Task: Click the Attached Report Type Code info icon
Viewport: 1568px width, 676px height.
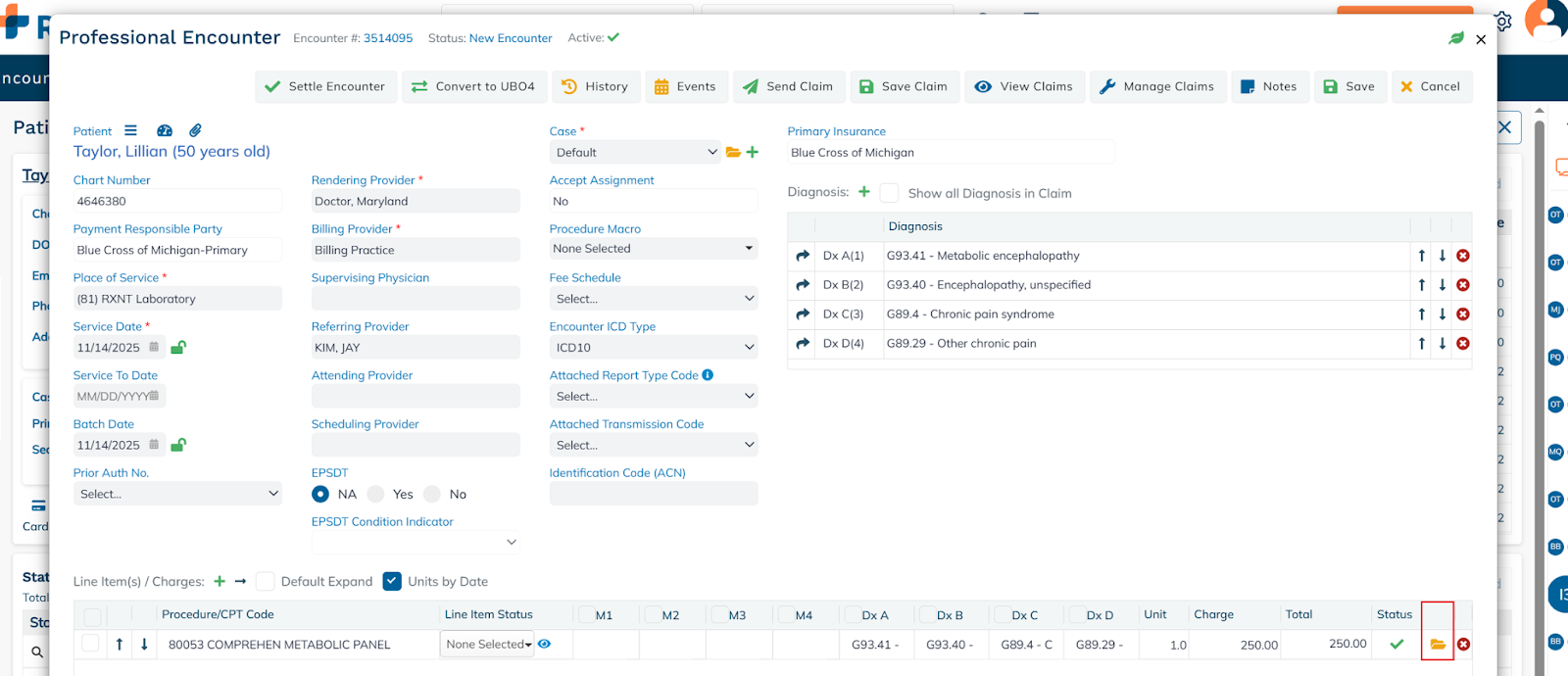Action: (708, 375)
